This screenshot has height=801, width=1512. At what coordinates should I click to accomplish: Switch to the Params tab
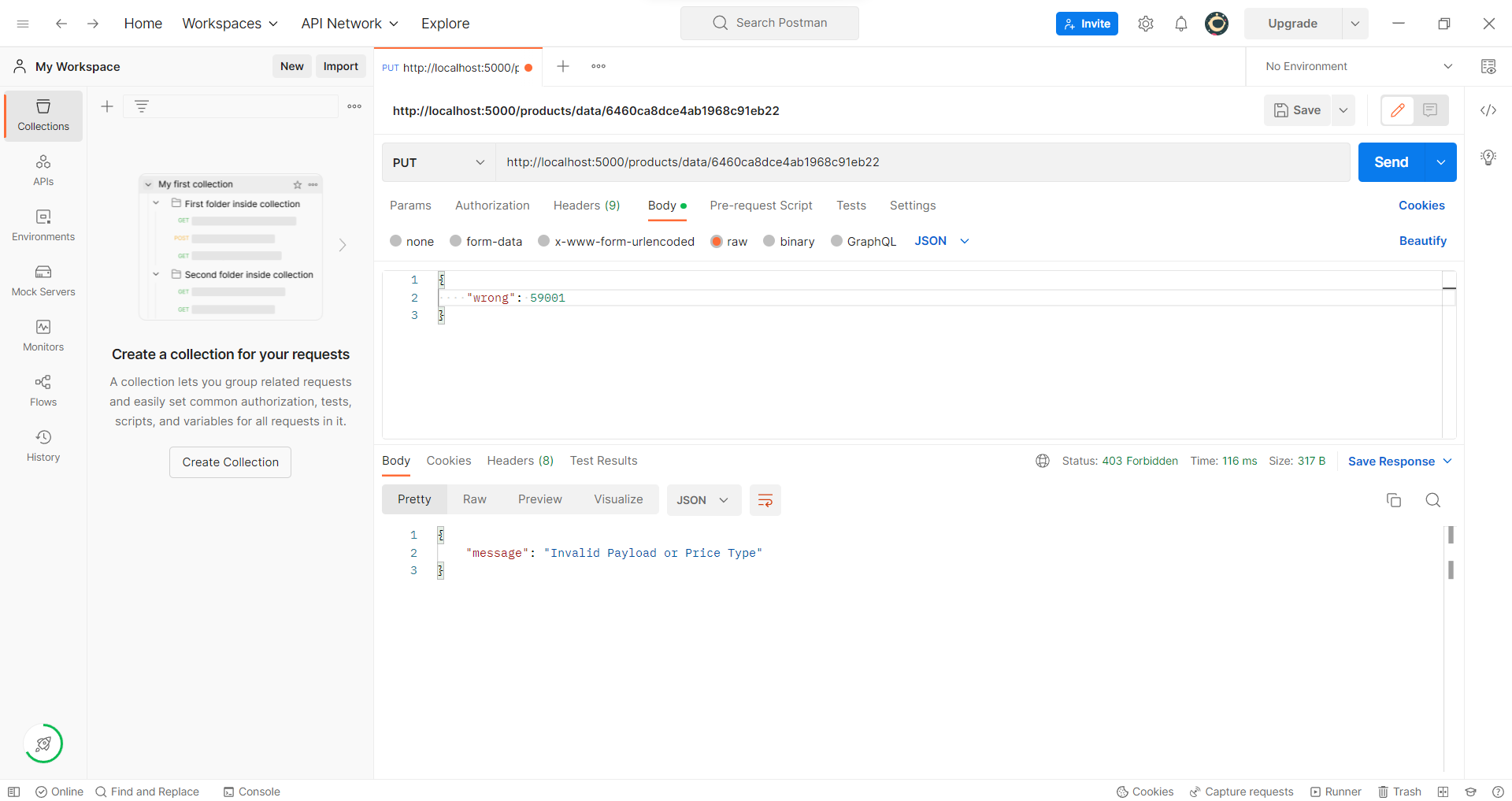410,206
